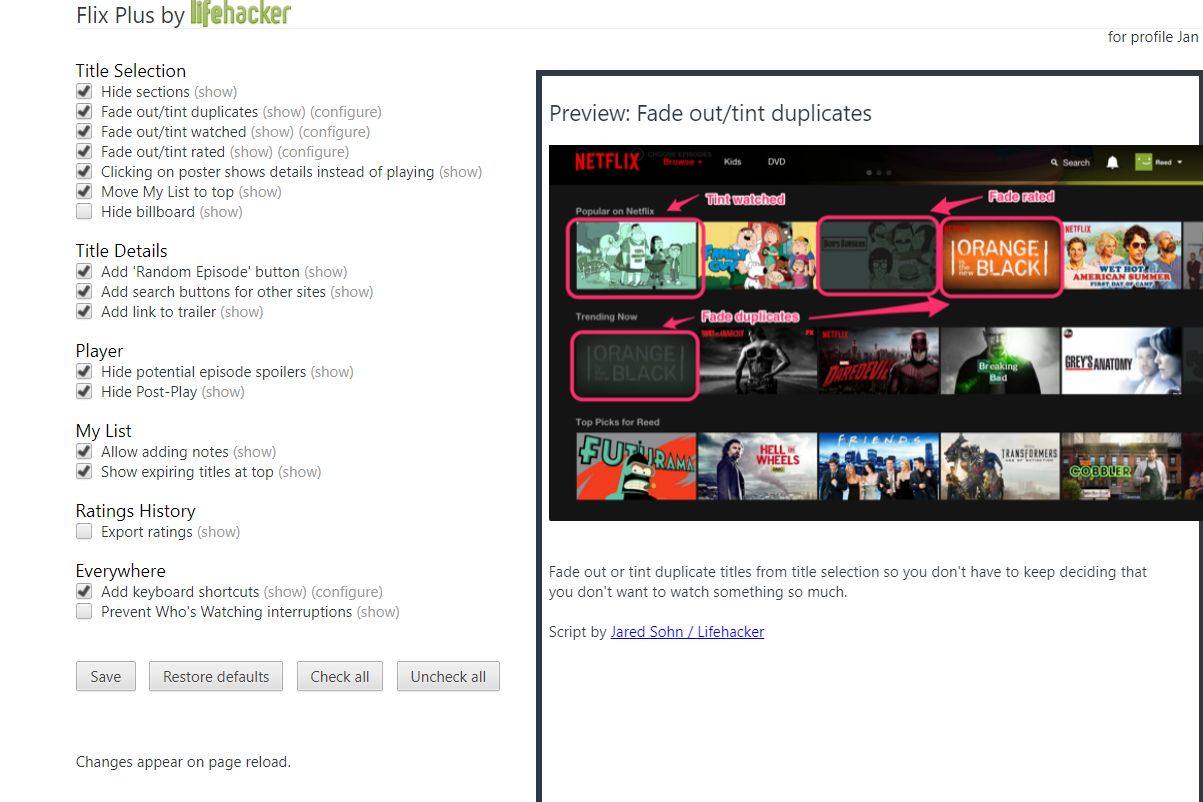Image resolution: width=1203 pixels, height=802 pixels.
Task: Click the Uncheck all button
Action: coord(448,676)
